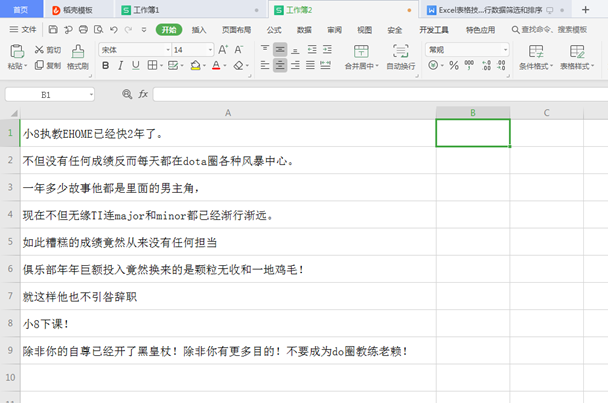Apply red font color A
Screen dimensions: 608x403
coord(216,66)
